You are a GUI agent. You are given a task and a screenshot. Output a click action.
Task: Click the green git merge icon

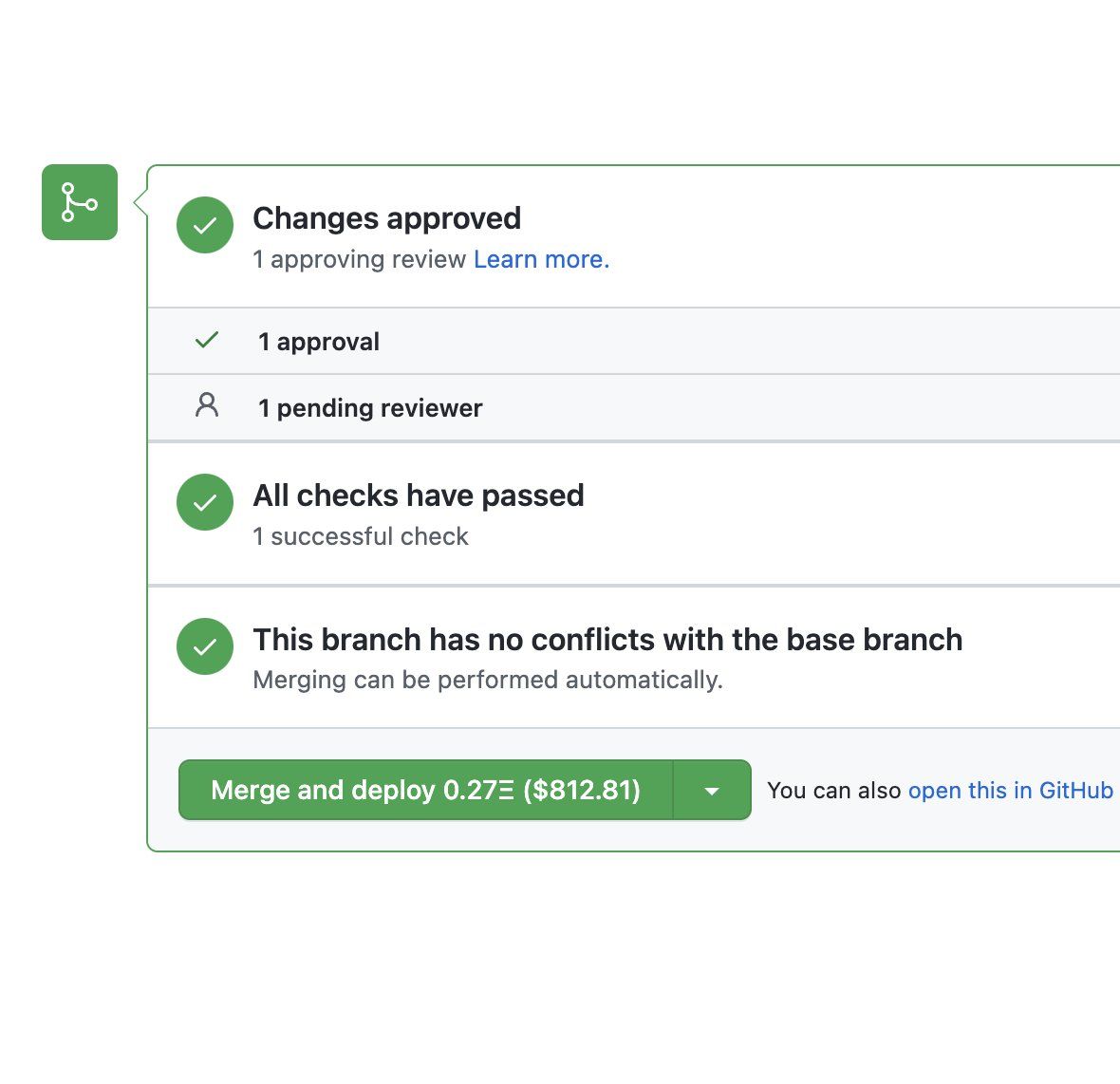tap(80, 202)
